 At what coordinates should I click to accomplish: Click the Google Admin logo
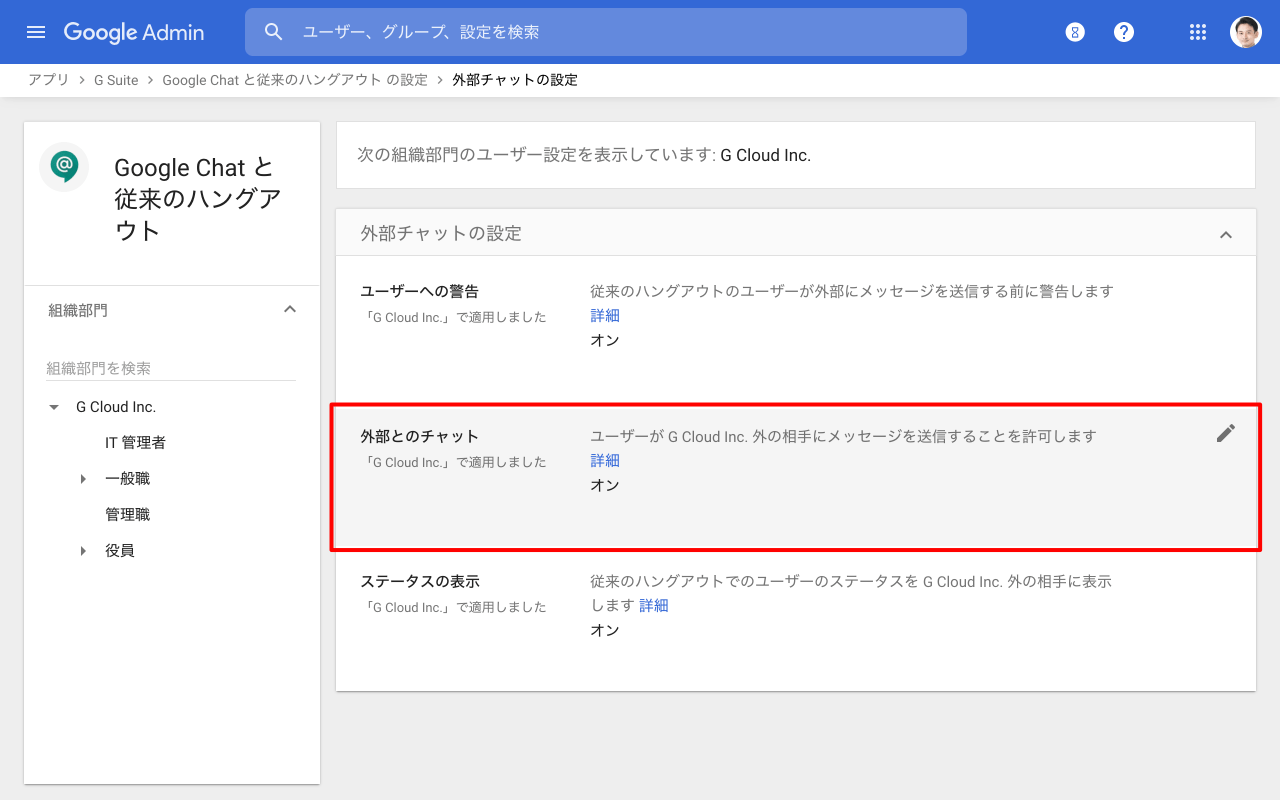[x=134, y=32]
